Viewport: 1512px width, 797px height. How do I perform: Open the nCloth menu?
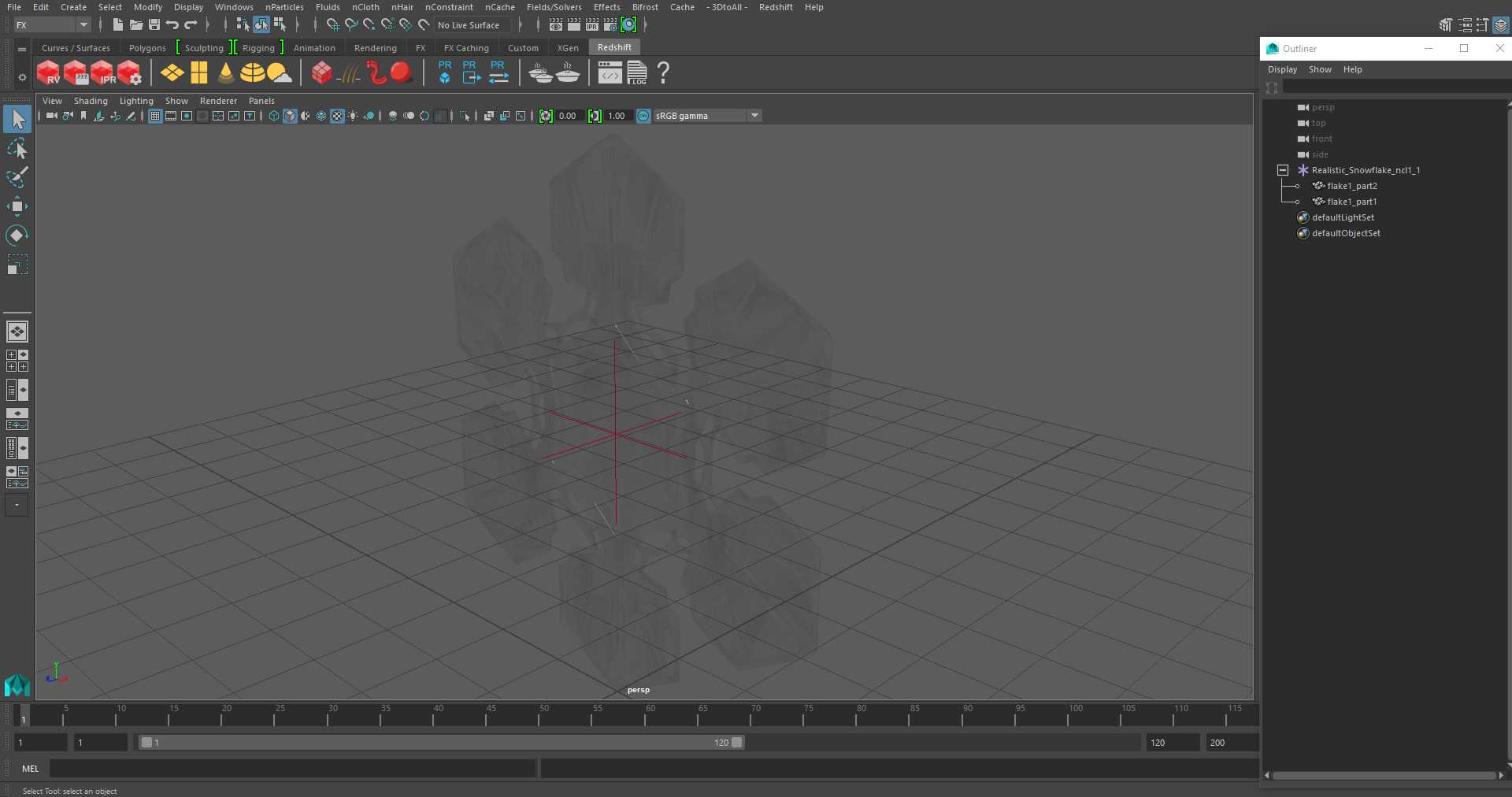click(365, 7)
